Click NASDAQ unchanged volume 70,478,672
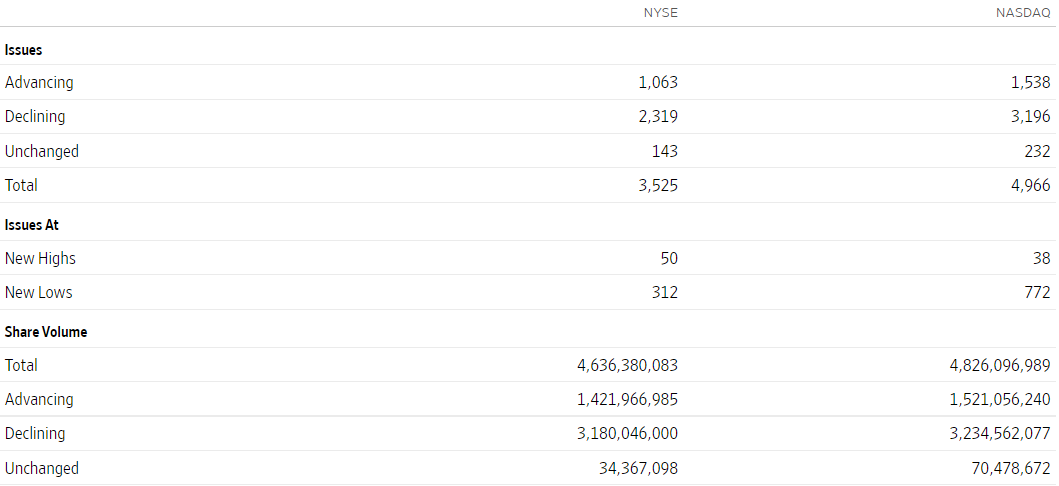 (x=1010, y=468)
